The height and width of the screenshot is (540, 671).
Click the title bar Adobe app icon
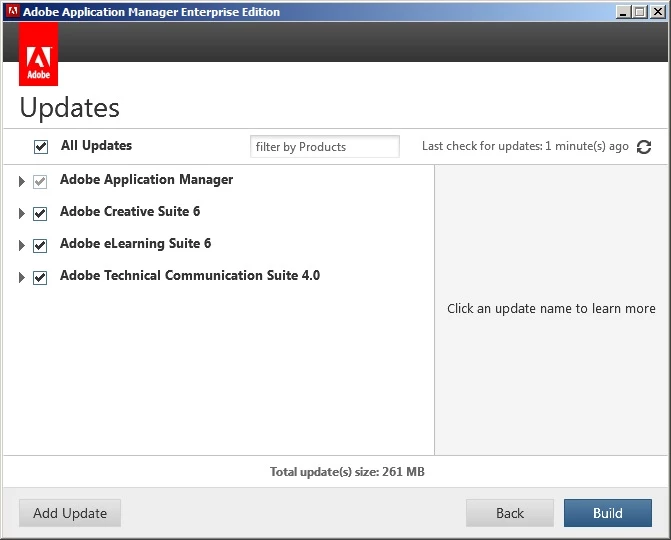(13, 11)
